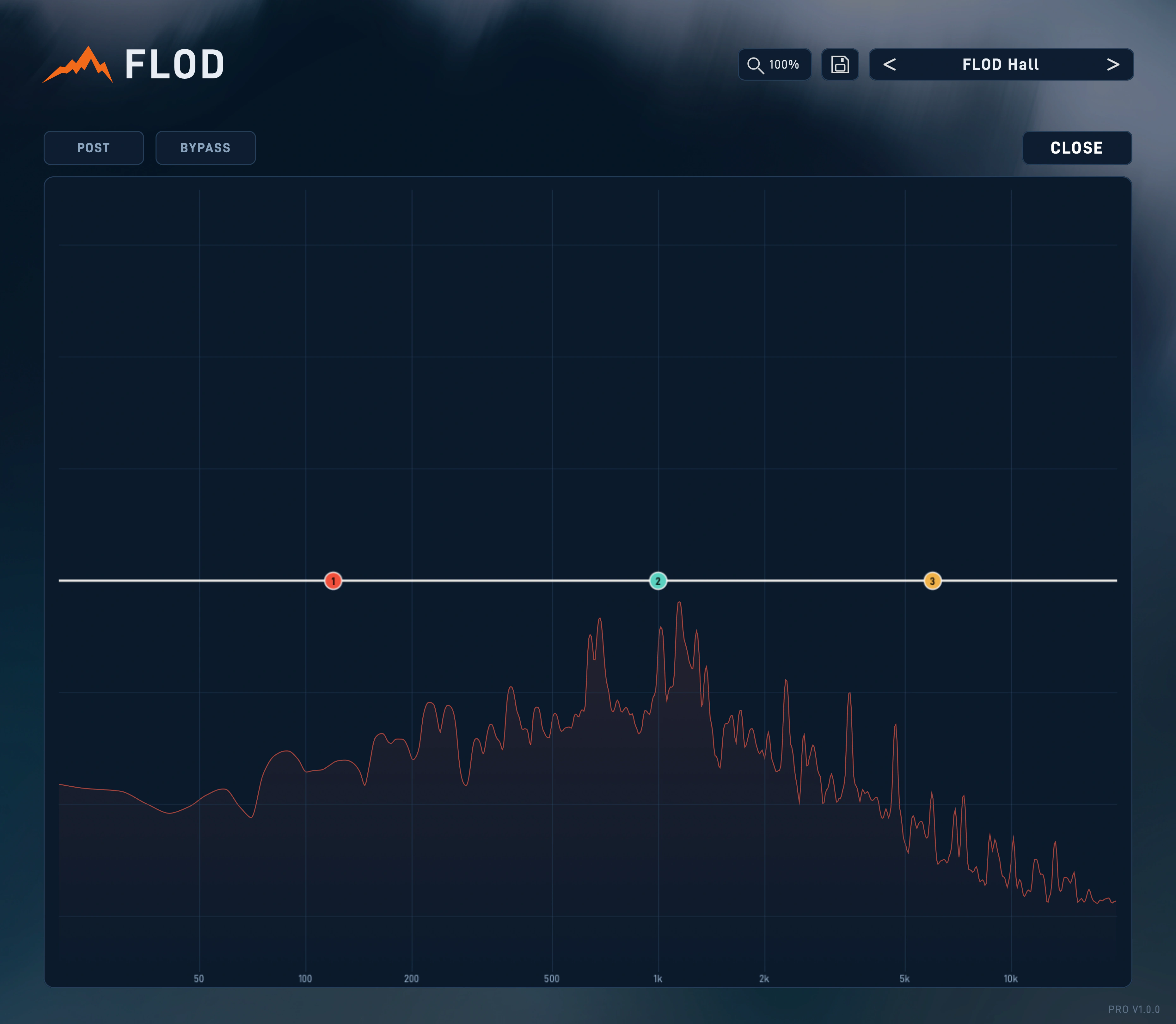1176x1024 pixels.
Task: Click the 10k frequency label
Action: [x=1011, y=979]
